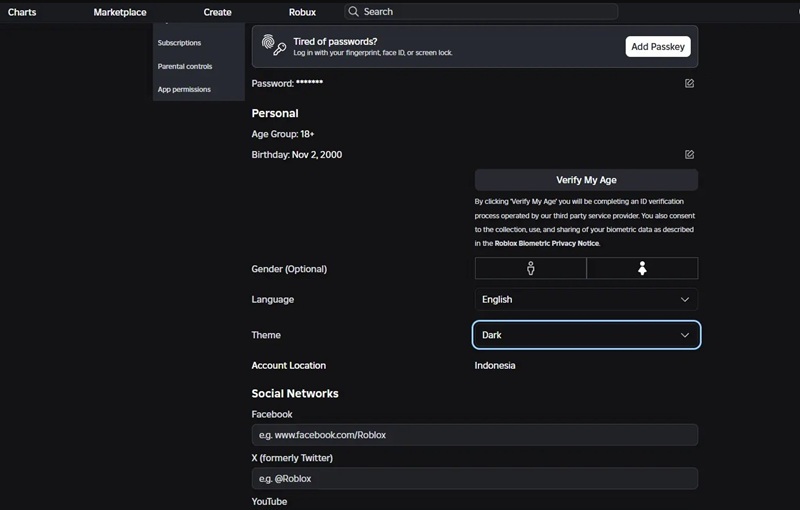Select the male gender icon option
This screenshot has height=510, width=800.
[x=530, y=268]
